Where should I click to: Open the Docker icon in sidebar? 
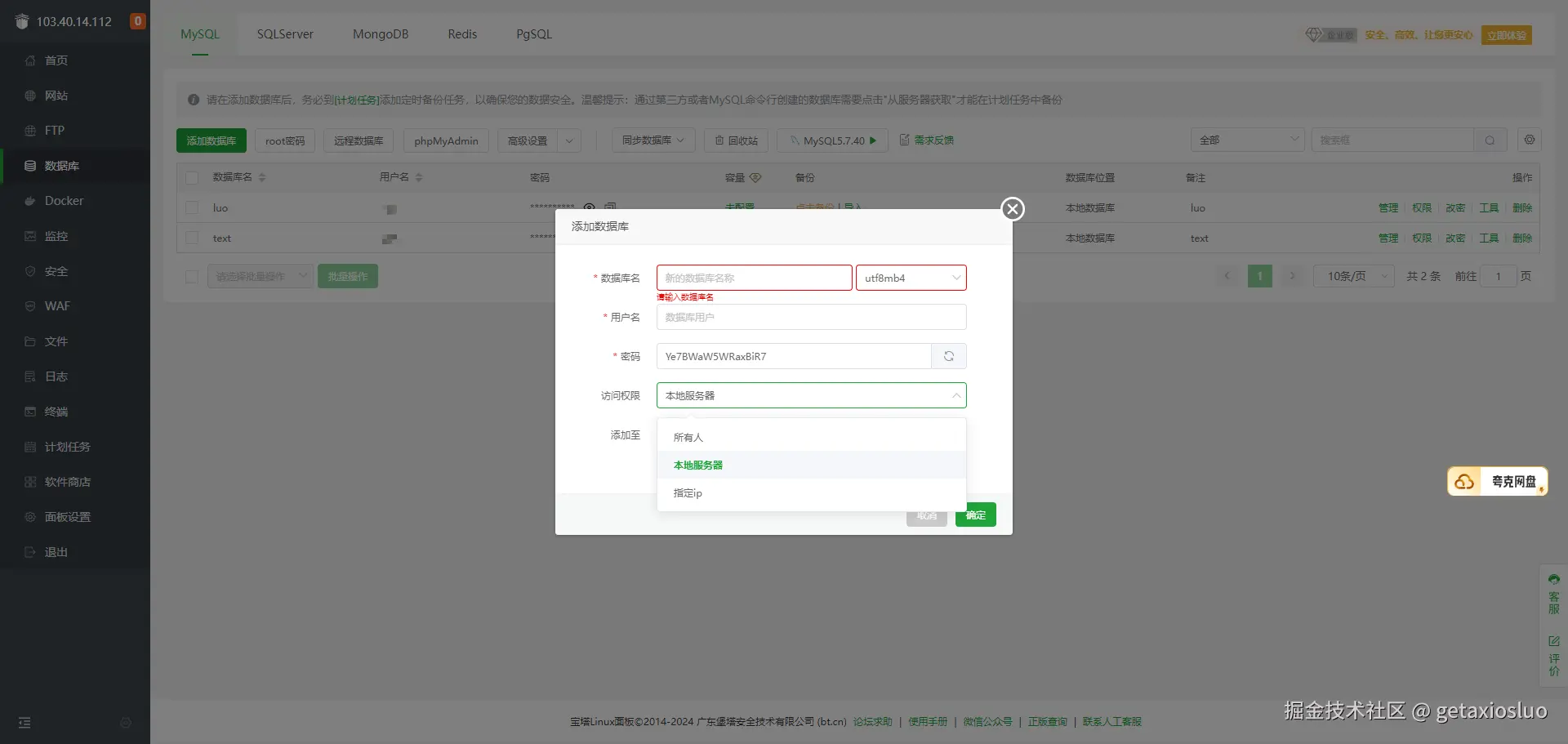30,201
